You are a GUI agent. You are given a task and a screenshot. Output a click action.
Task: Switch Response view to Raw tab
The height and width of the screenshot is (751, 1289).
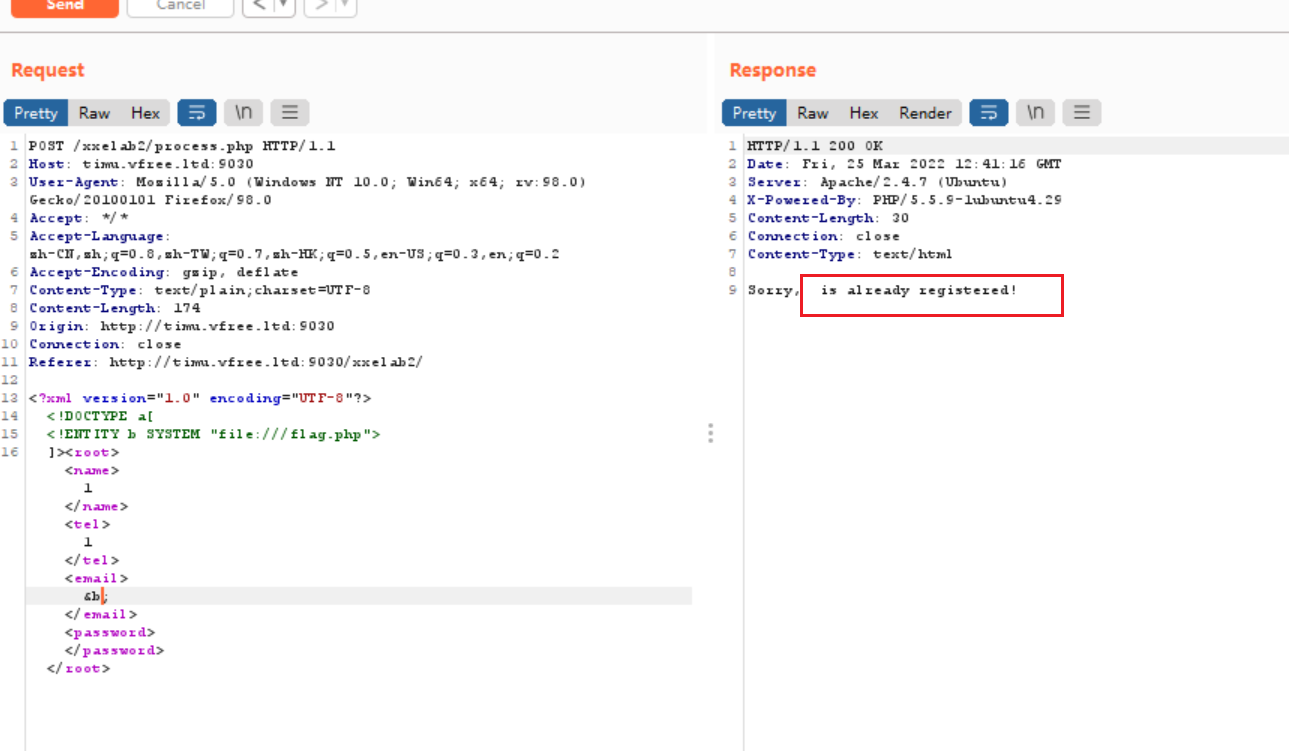(x=813, y=113)
